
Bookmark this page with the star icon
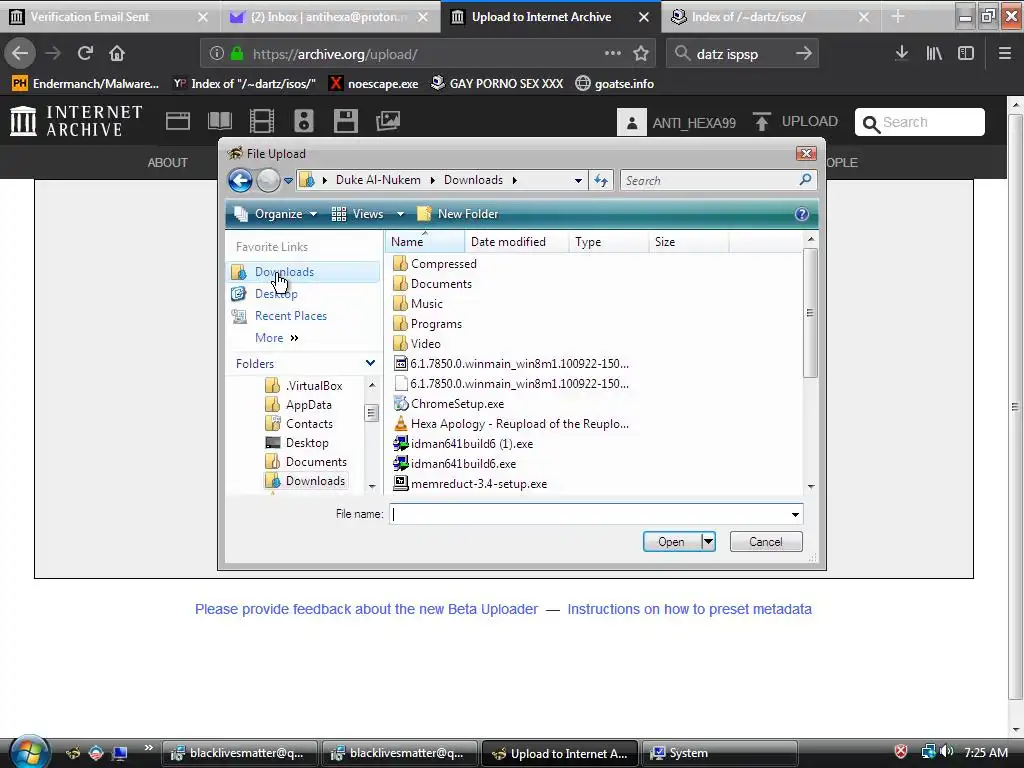pos(641,54)
